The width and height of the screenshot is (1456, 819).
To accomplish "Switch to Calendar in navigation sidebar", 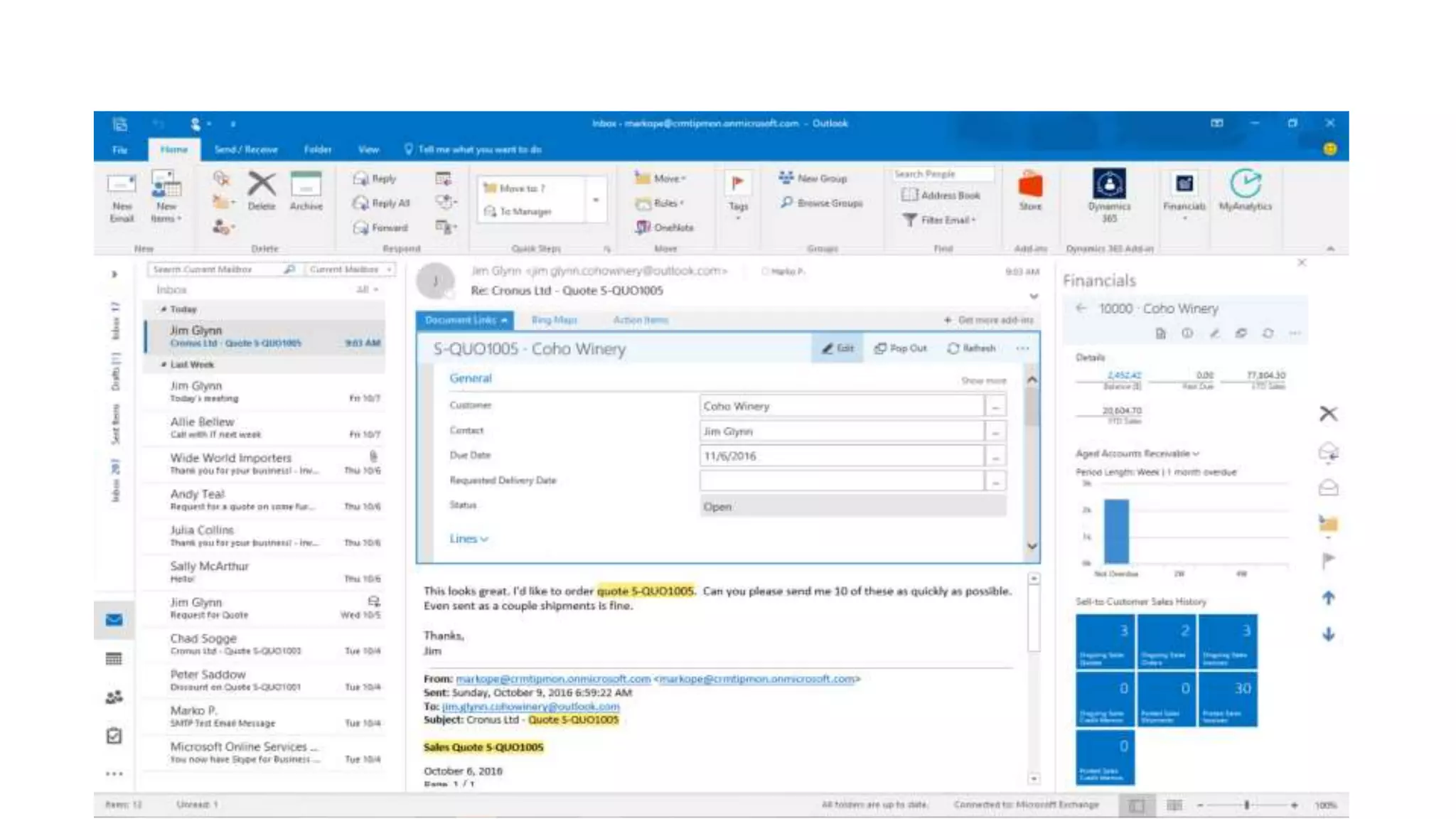I will (x=114, y=659).
